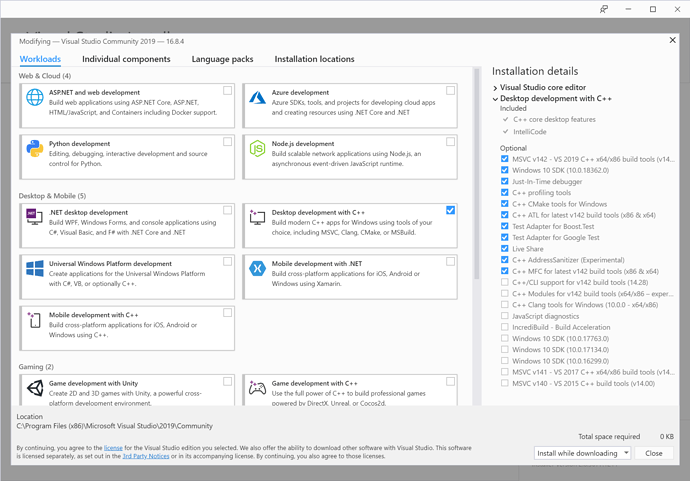
Task: Click the Azure development logo icon
Action: [x=257, y=97]
